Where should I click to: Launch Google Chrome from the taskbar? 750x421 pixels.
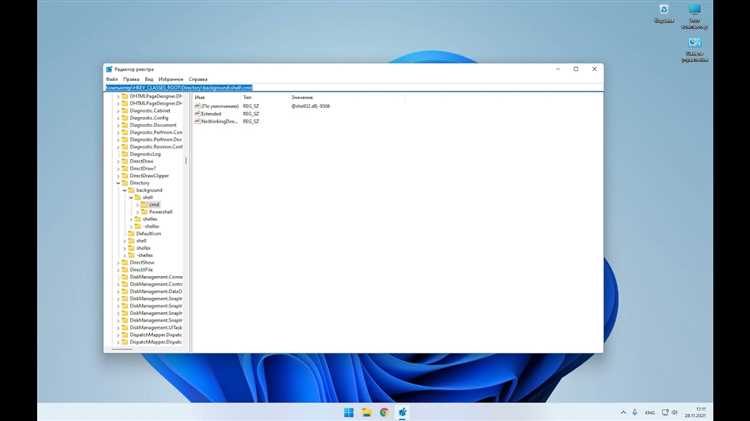coord(384,412)
